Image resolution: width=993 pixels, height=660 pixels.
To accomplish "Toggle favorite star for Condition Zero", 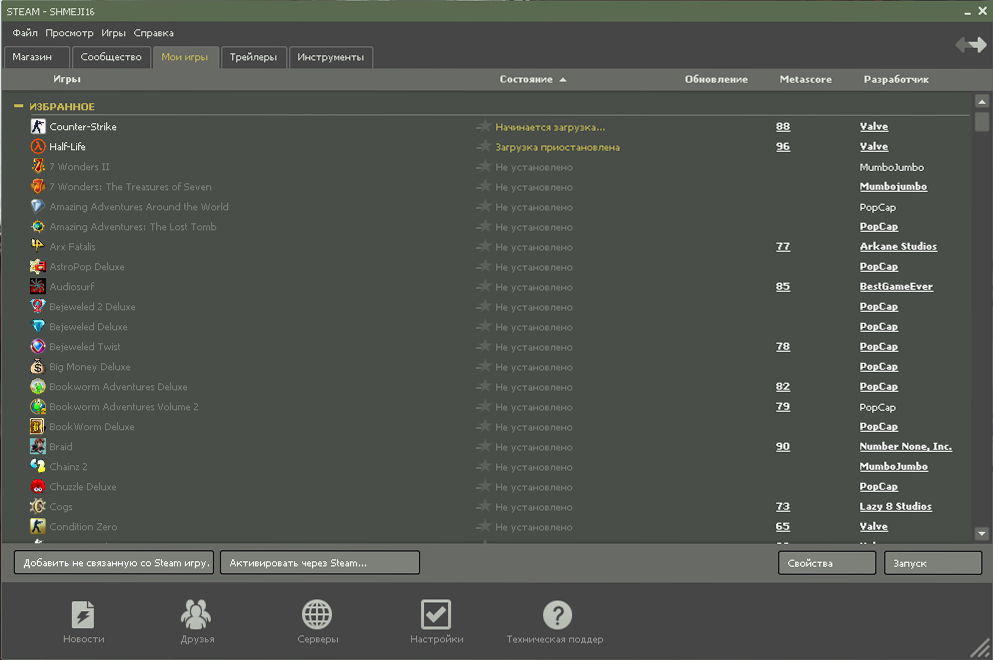I will (x=484, y=526).
